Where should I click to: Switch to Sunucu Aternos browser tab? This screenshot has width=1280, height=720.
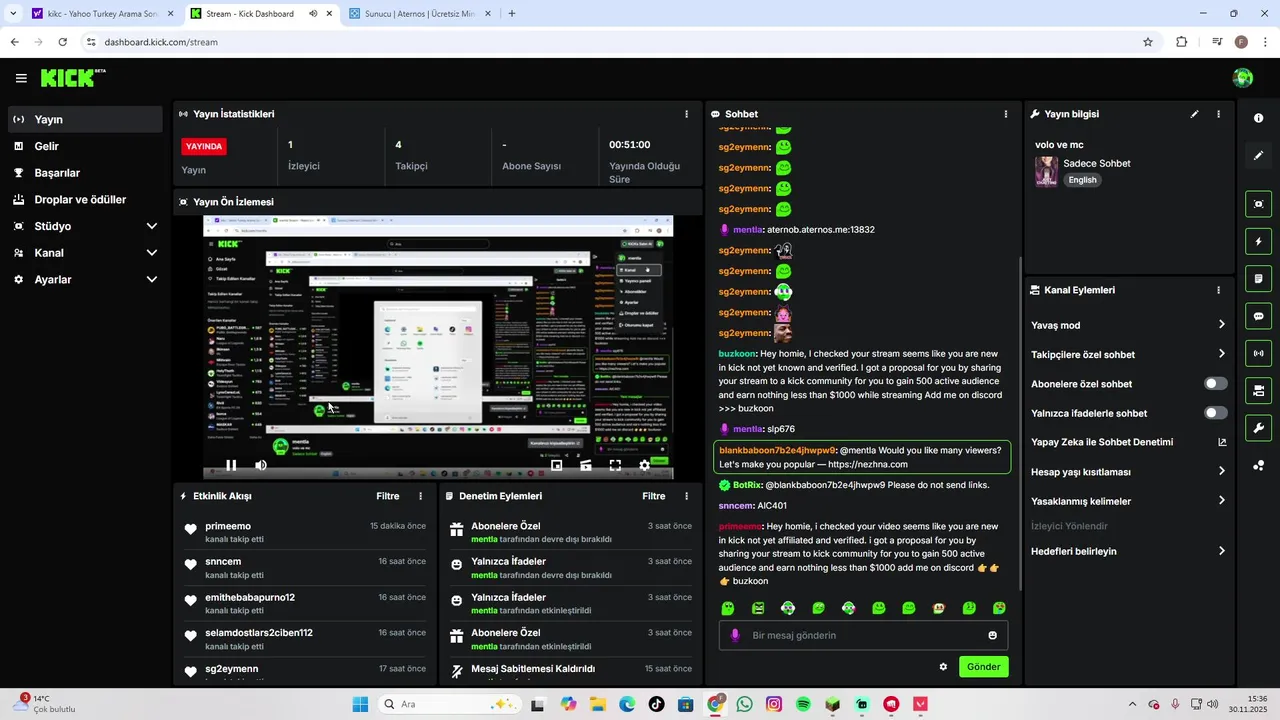coord(420,14)
